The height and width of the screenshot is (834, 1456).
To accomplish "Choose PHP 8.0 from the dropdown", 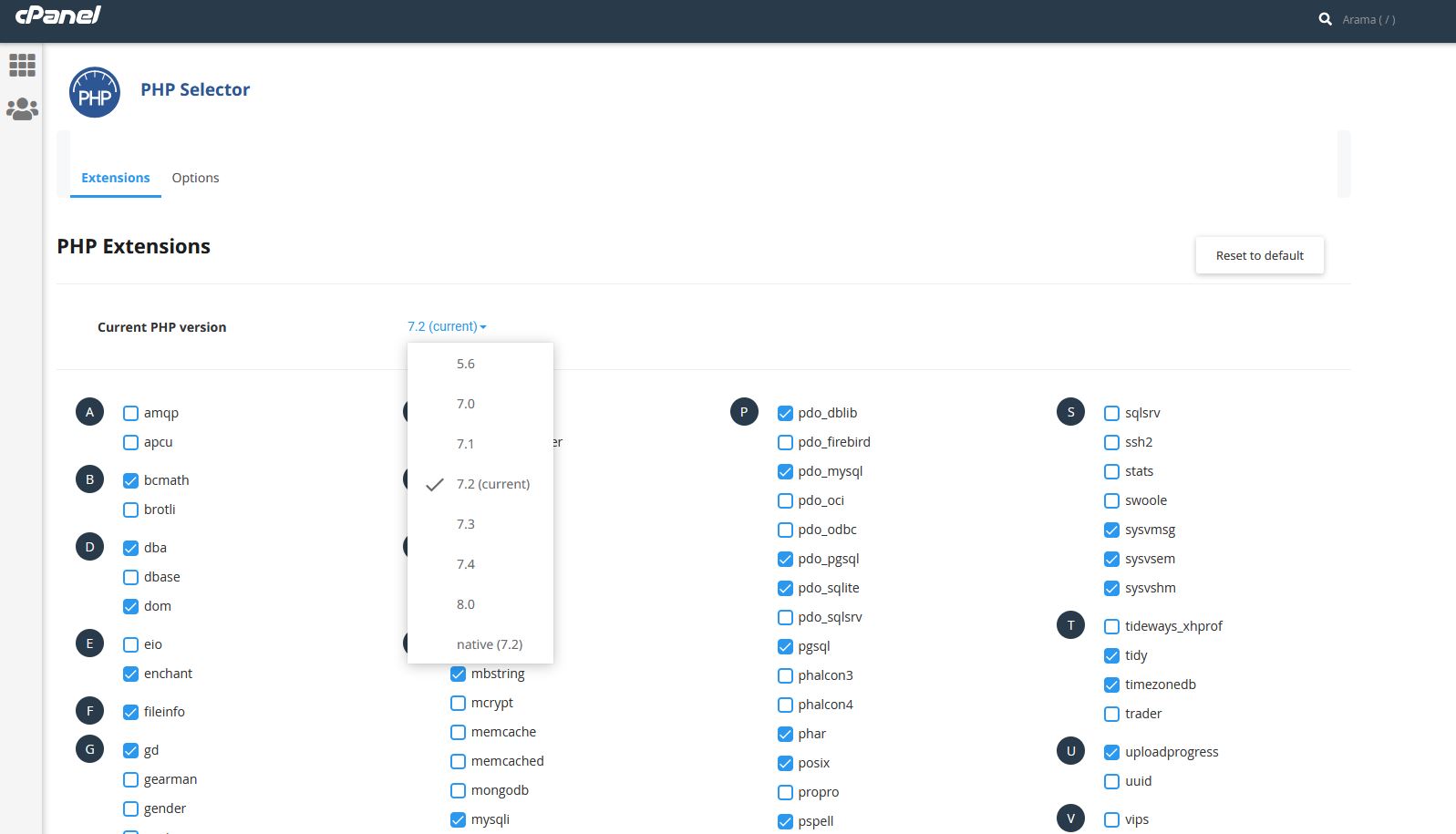I will [480, 604].
